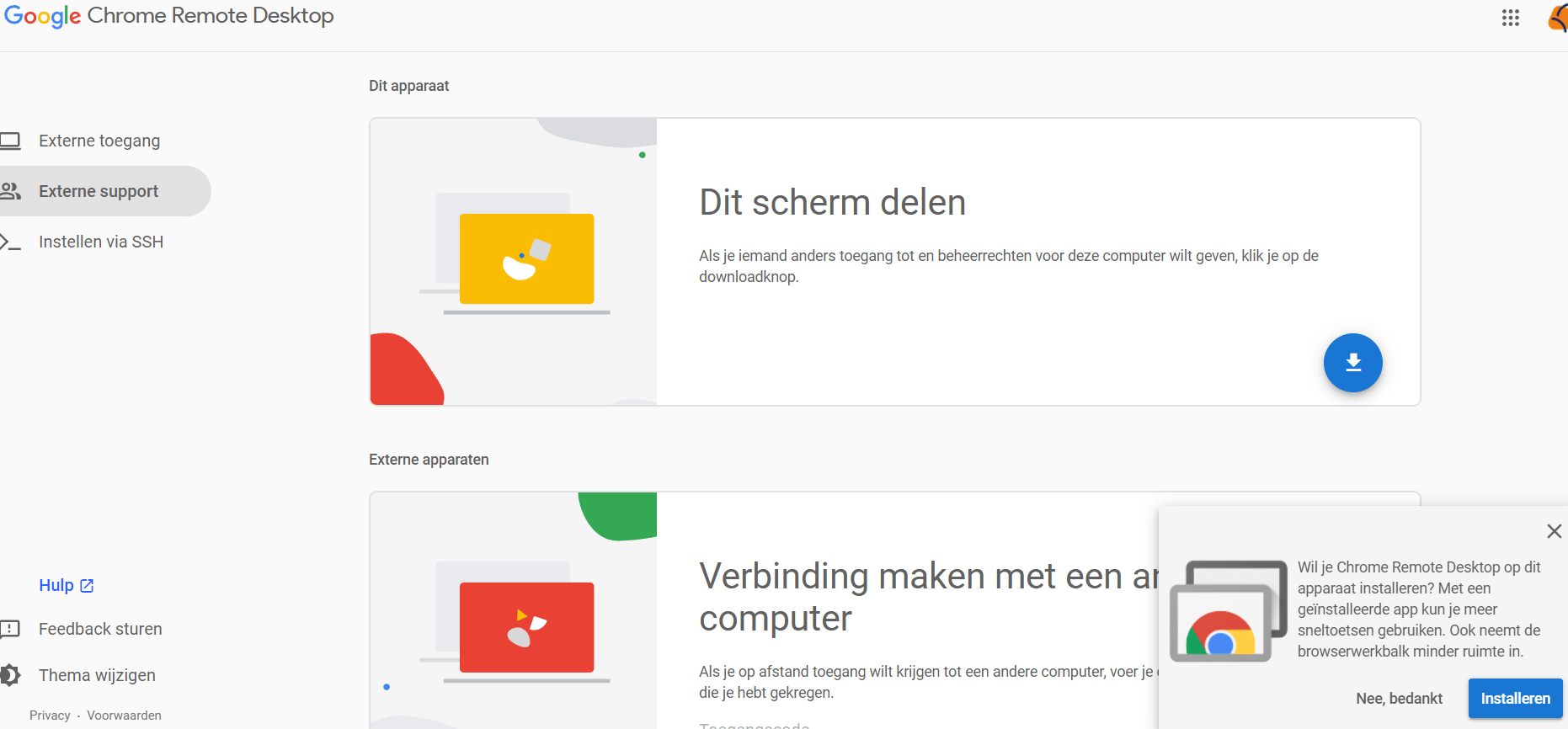
Task: Open the Google apps grid
Action: [x=1511, y=18]
